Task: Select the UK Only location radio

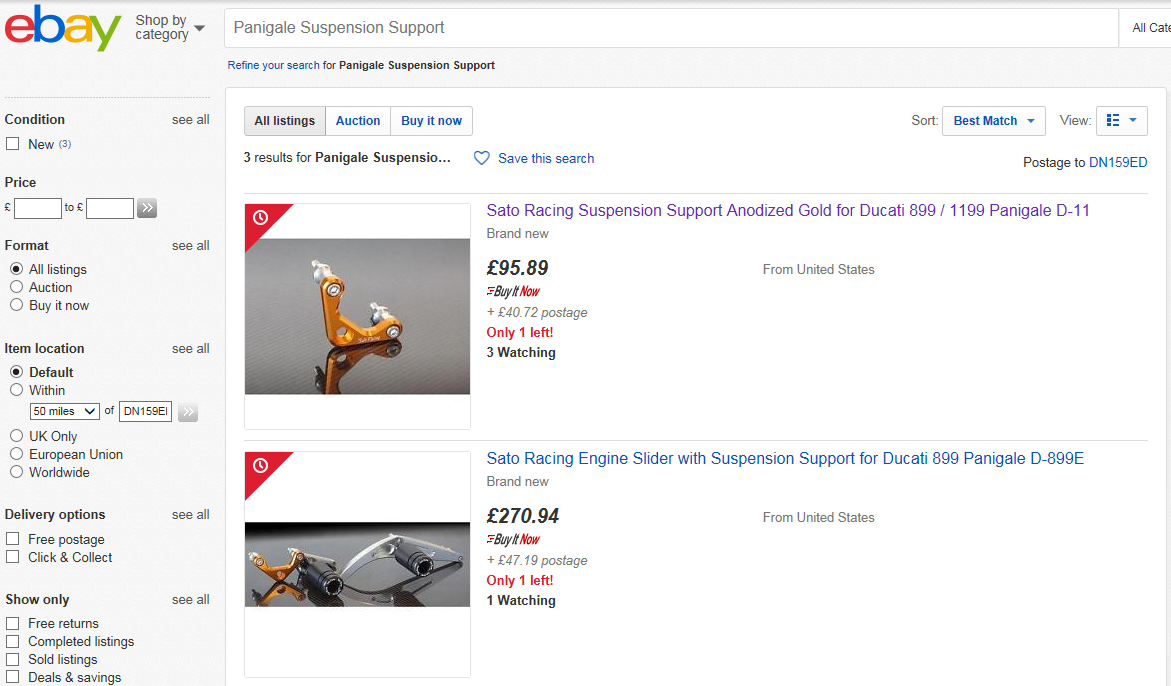Action: (x=16, y=436)
